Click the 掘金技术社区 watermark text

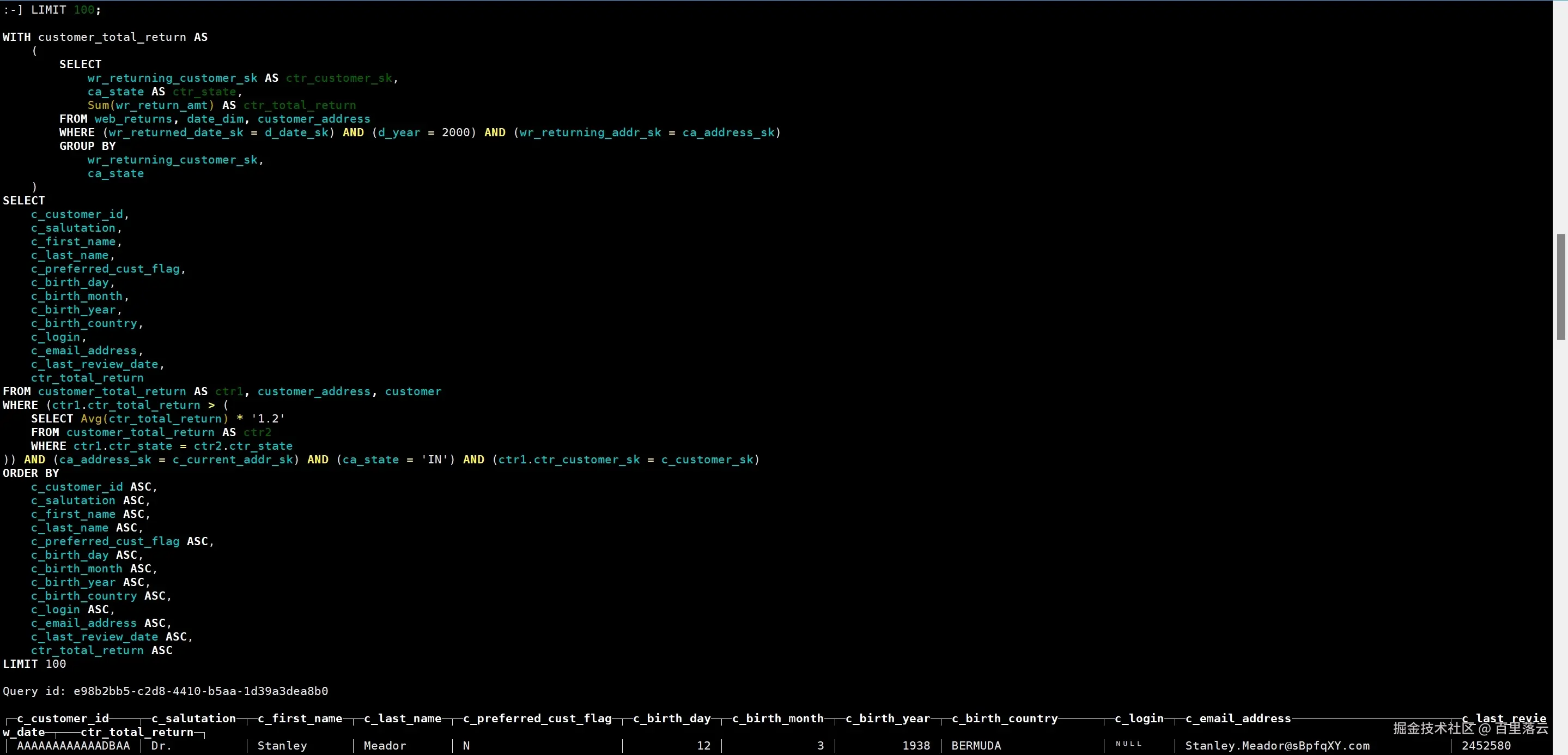tap(1433, 728)
